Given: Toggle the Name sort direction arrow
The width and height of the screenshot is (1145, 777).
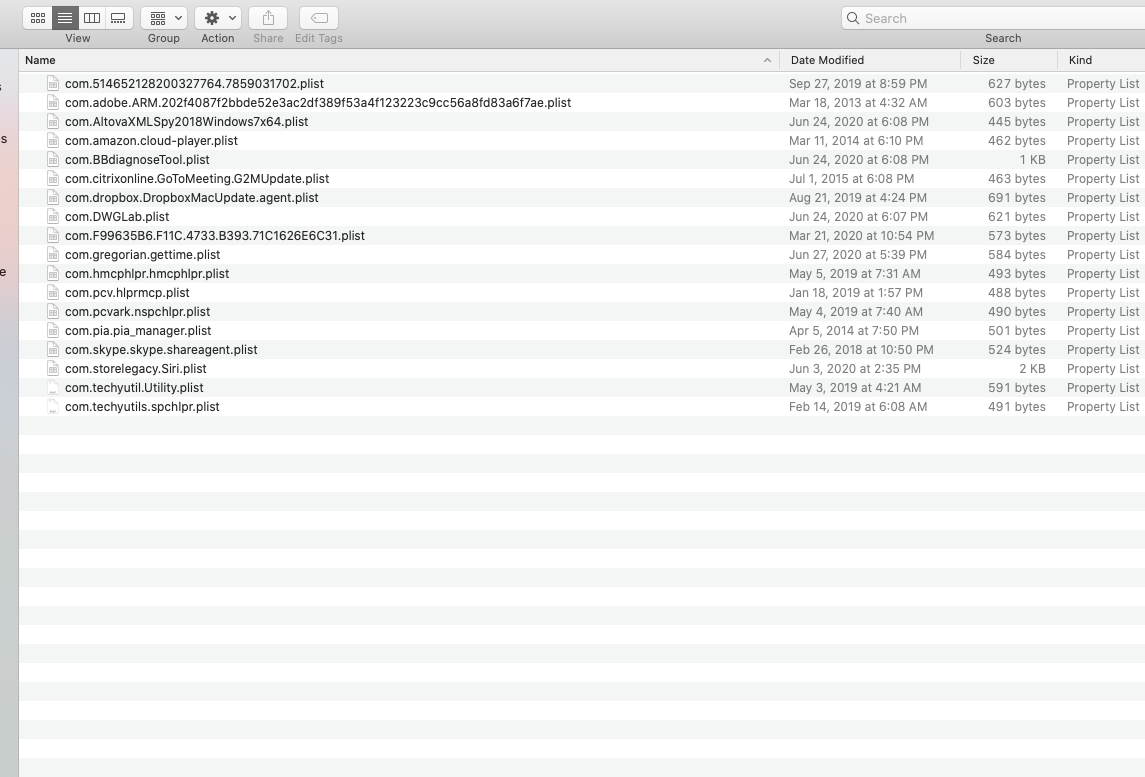Looking at the screenshot, I should (x=767, y=61).
